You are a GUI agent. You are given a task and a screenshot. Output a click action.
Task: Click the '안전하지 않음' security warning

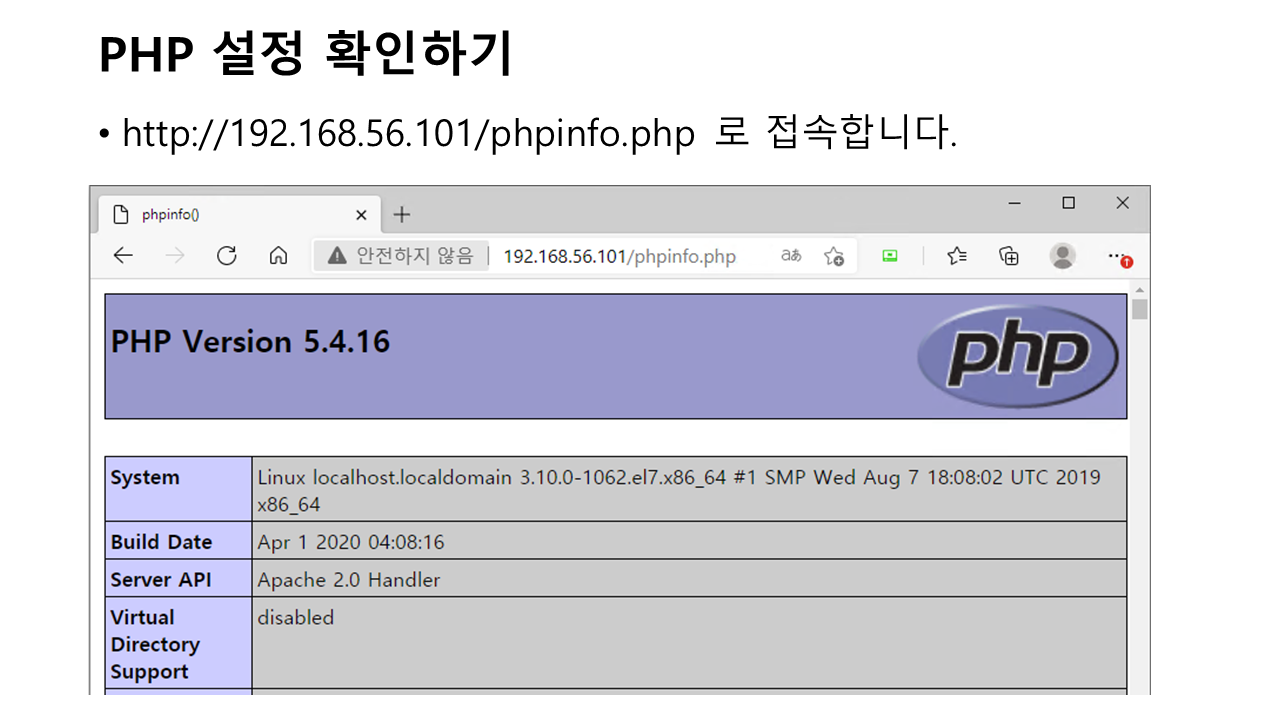click(401, 256)
